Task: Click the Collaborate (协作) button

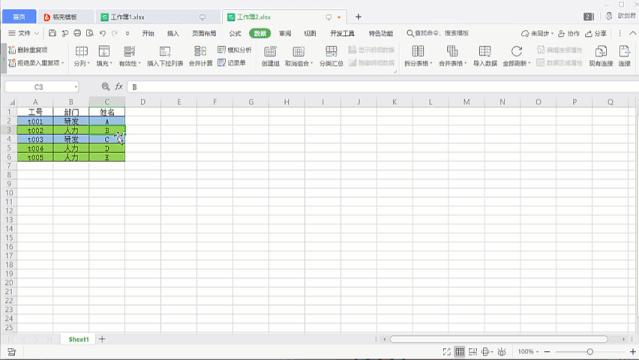Action: click(x=568, y=33)
